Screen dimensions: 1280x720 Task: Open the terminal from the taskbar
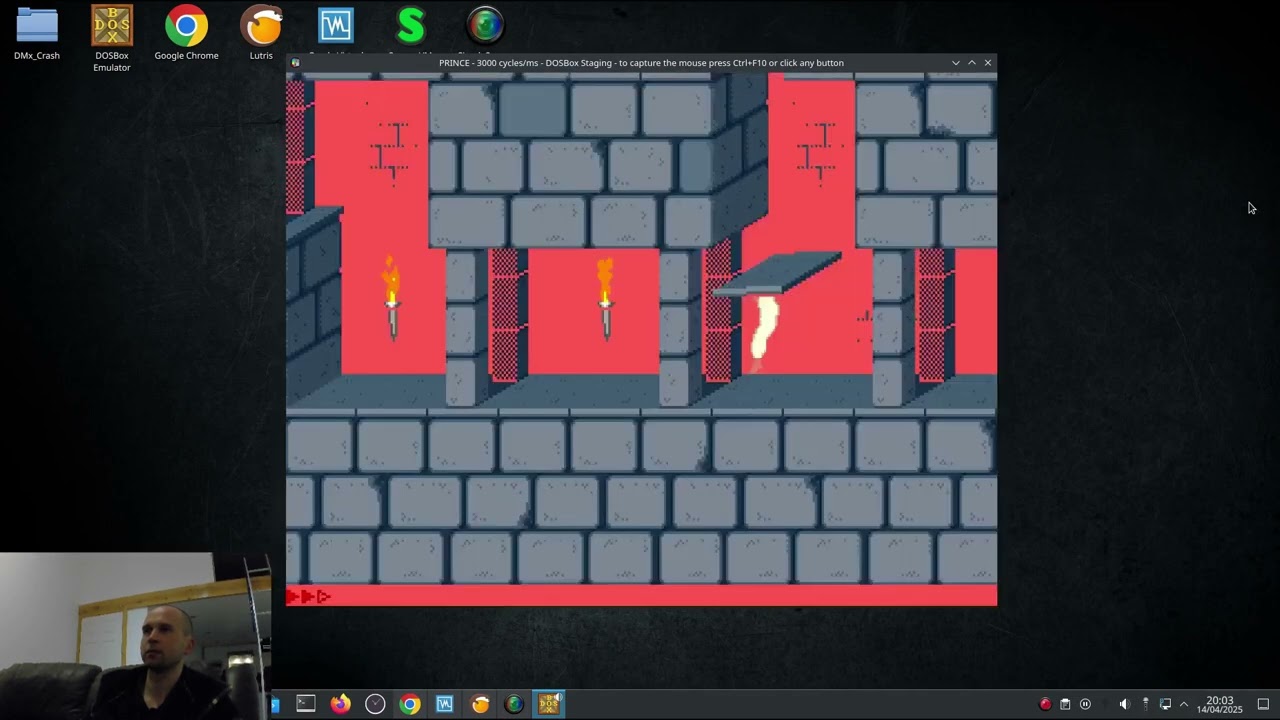coord(306,704)
